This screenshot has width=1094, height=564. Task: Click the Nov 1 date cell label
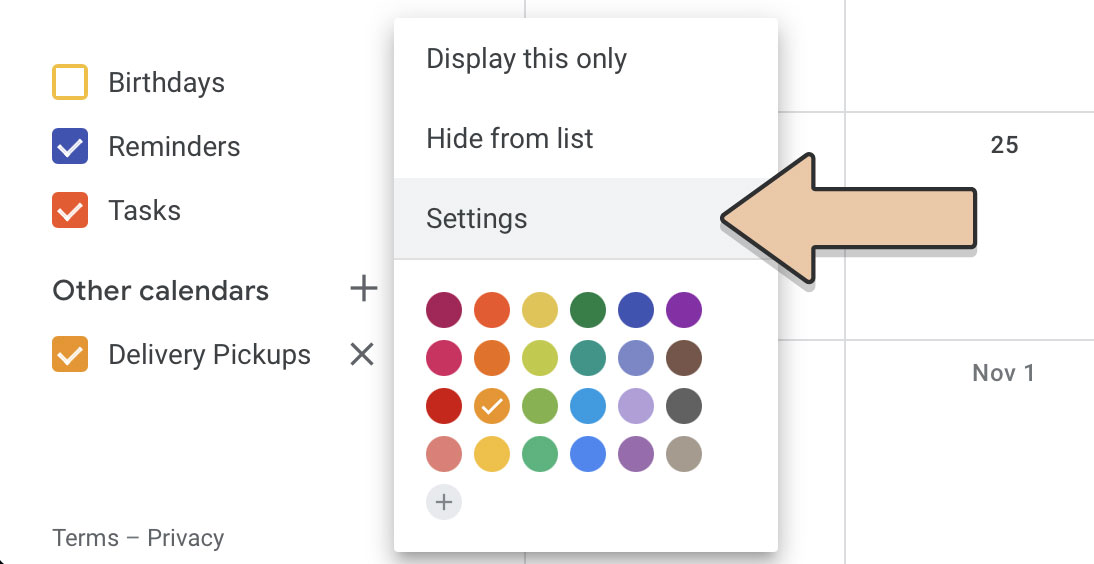point(1003,373)
